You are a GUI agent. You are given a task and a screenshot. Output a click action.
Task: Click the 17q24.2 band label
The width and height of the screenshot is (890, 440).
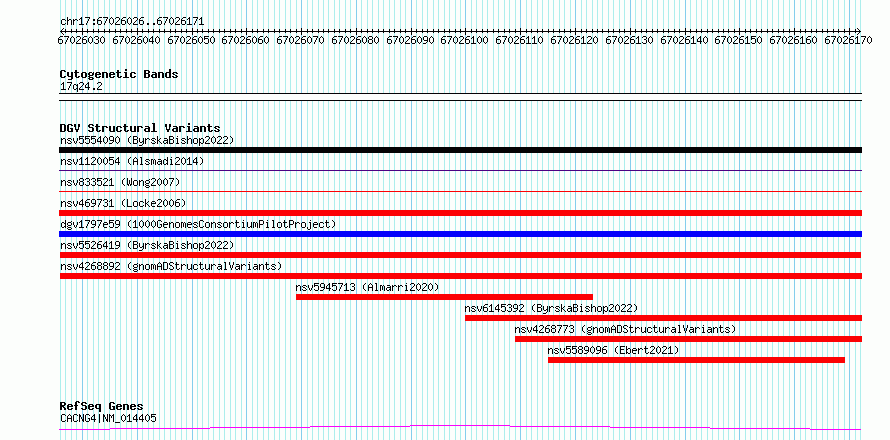pos(81,86)
